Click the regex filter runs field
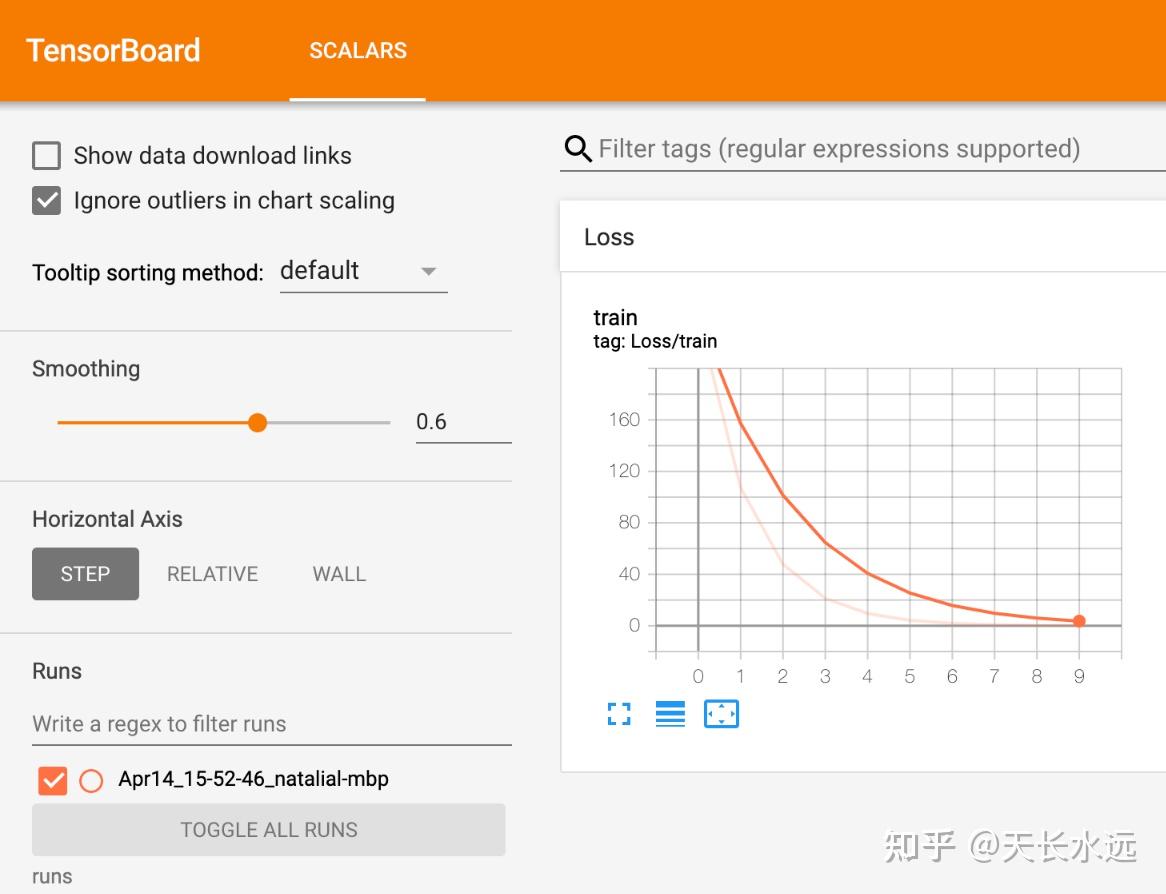The width and height of the screenshot is (1166, 894). pos(271,724)
